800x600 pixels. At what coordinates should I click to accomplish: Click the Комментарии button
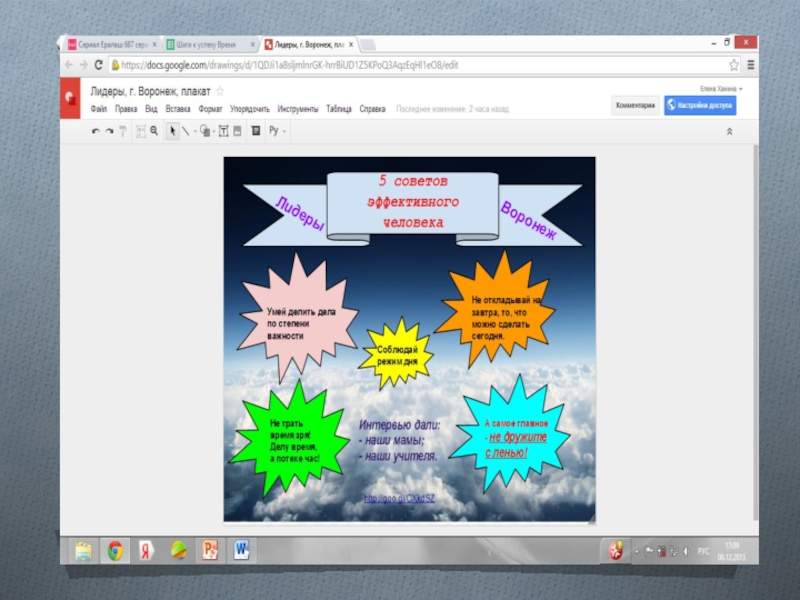pos(635,105)
